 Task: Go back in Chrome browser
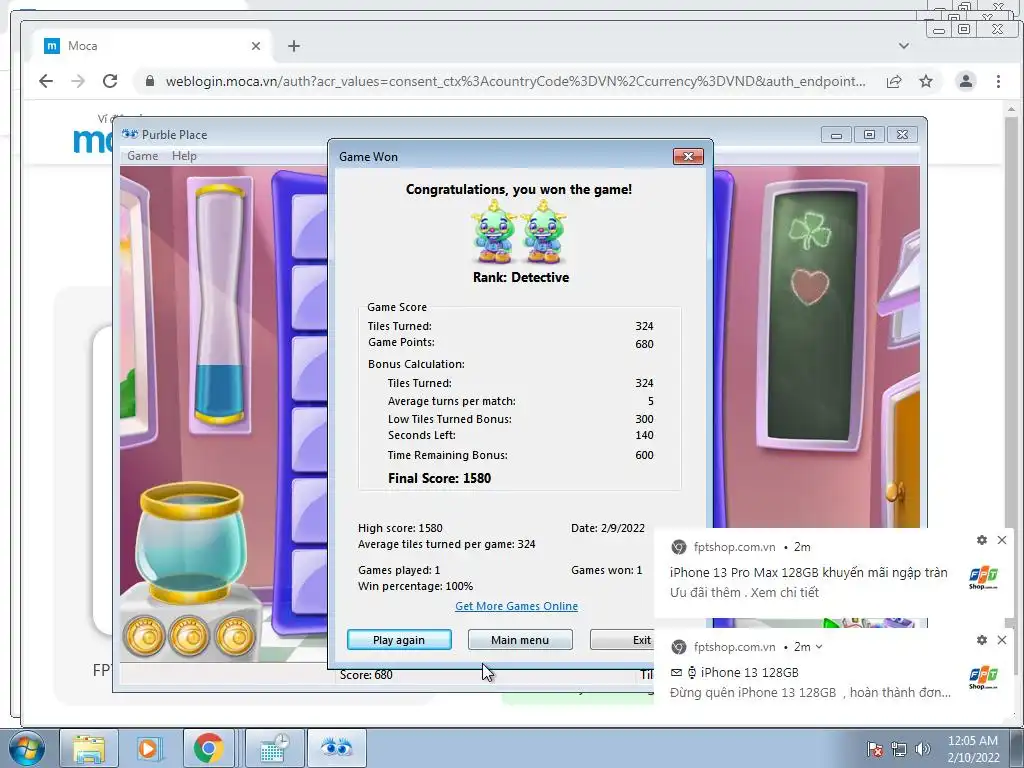pos(46,81)
